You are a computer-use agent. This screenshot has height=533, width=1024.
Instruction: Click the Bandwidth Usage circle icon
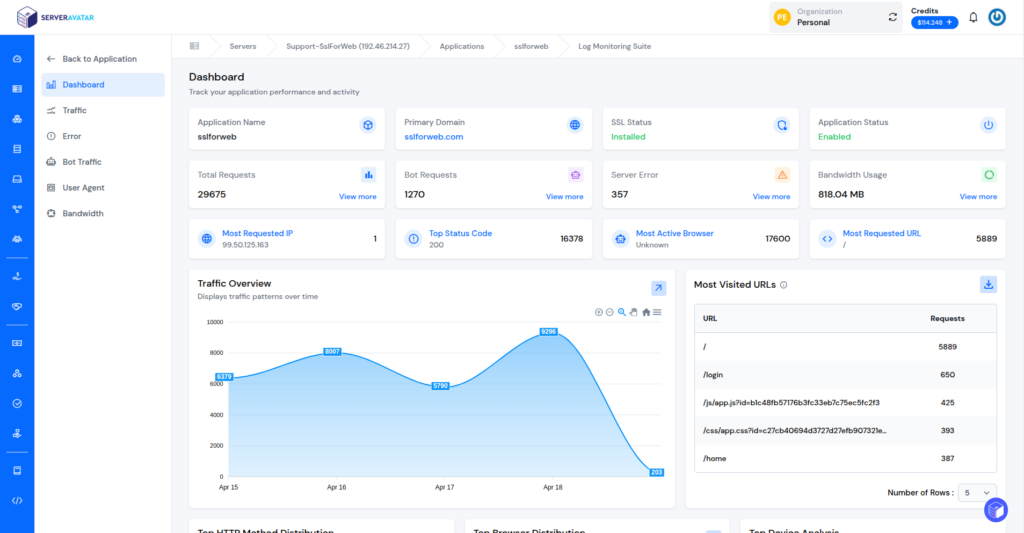(x=989, y=175)
